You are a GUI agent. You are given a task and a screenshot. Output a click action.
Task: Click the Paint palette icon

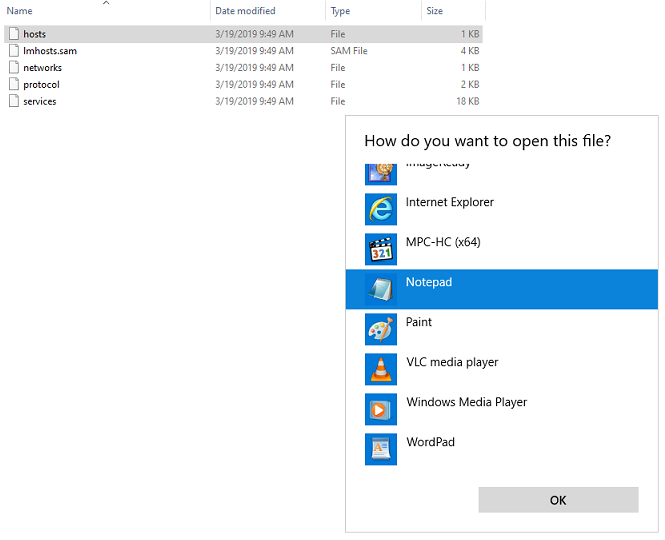381,329
